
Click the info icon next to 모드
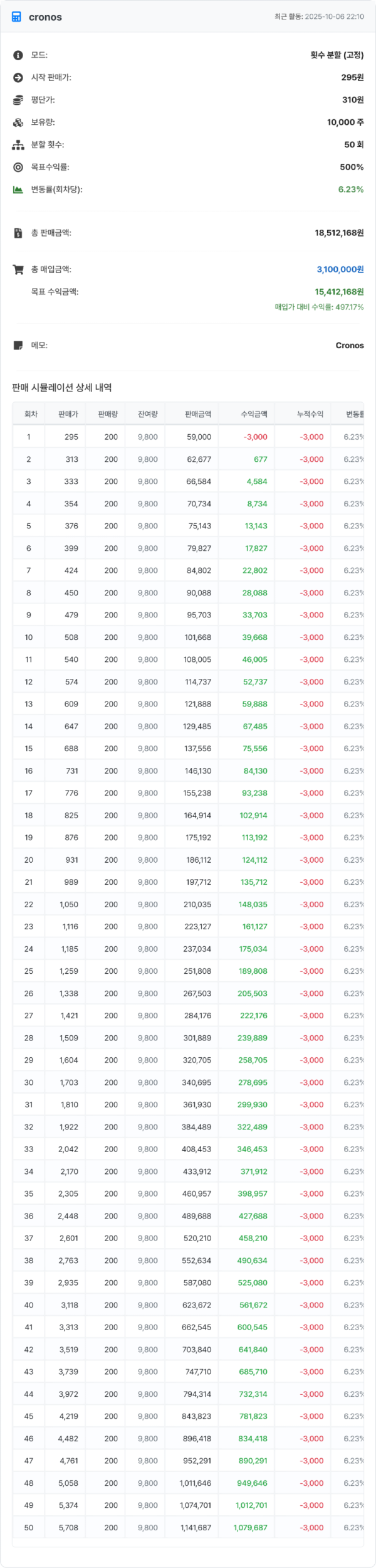[x=18, y=55]
